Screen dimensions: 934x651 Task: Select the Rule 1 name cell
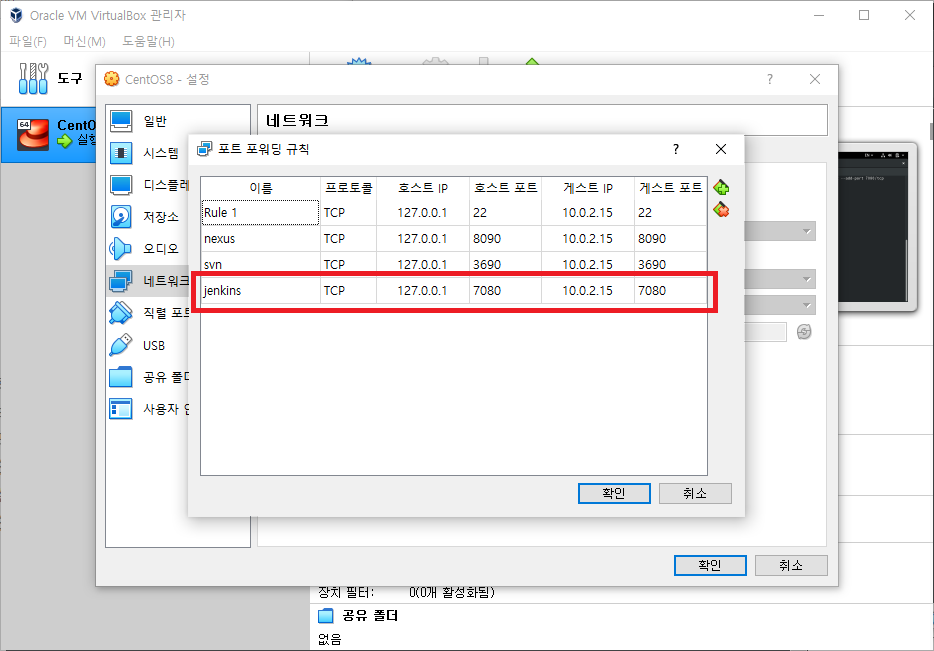pos(260,213)
